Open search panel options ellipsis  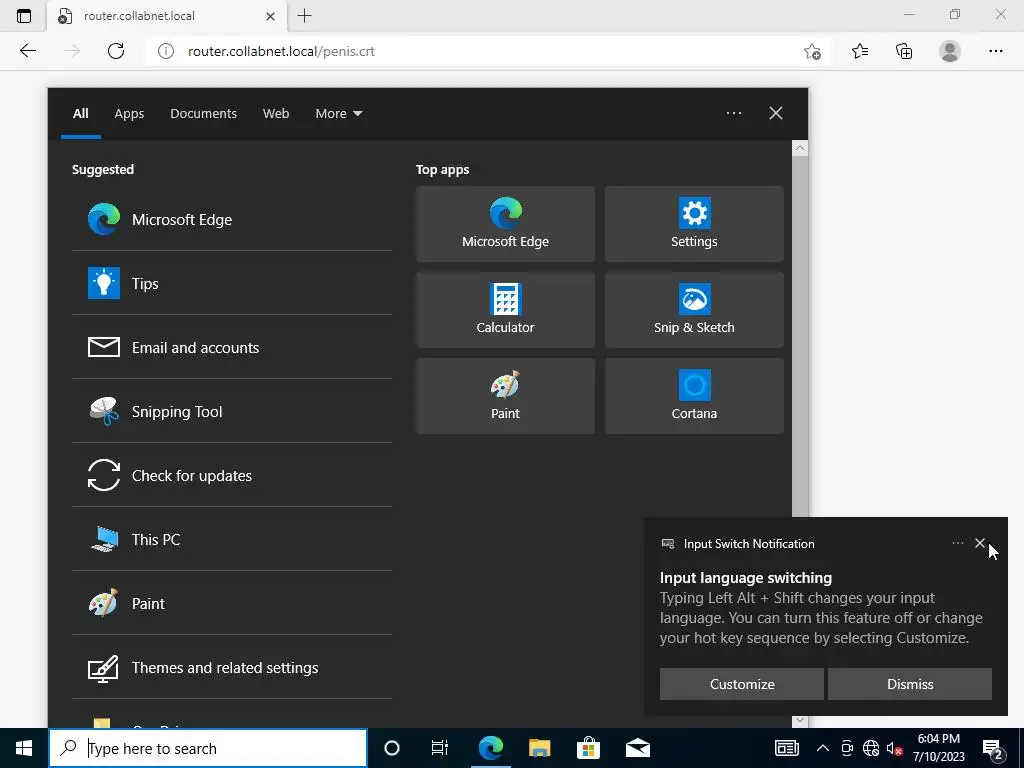click(x=734, y=113)
